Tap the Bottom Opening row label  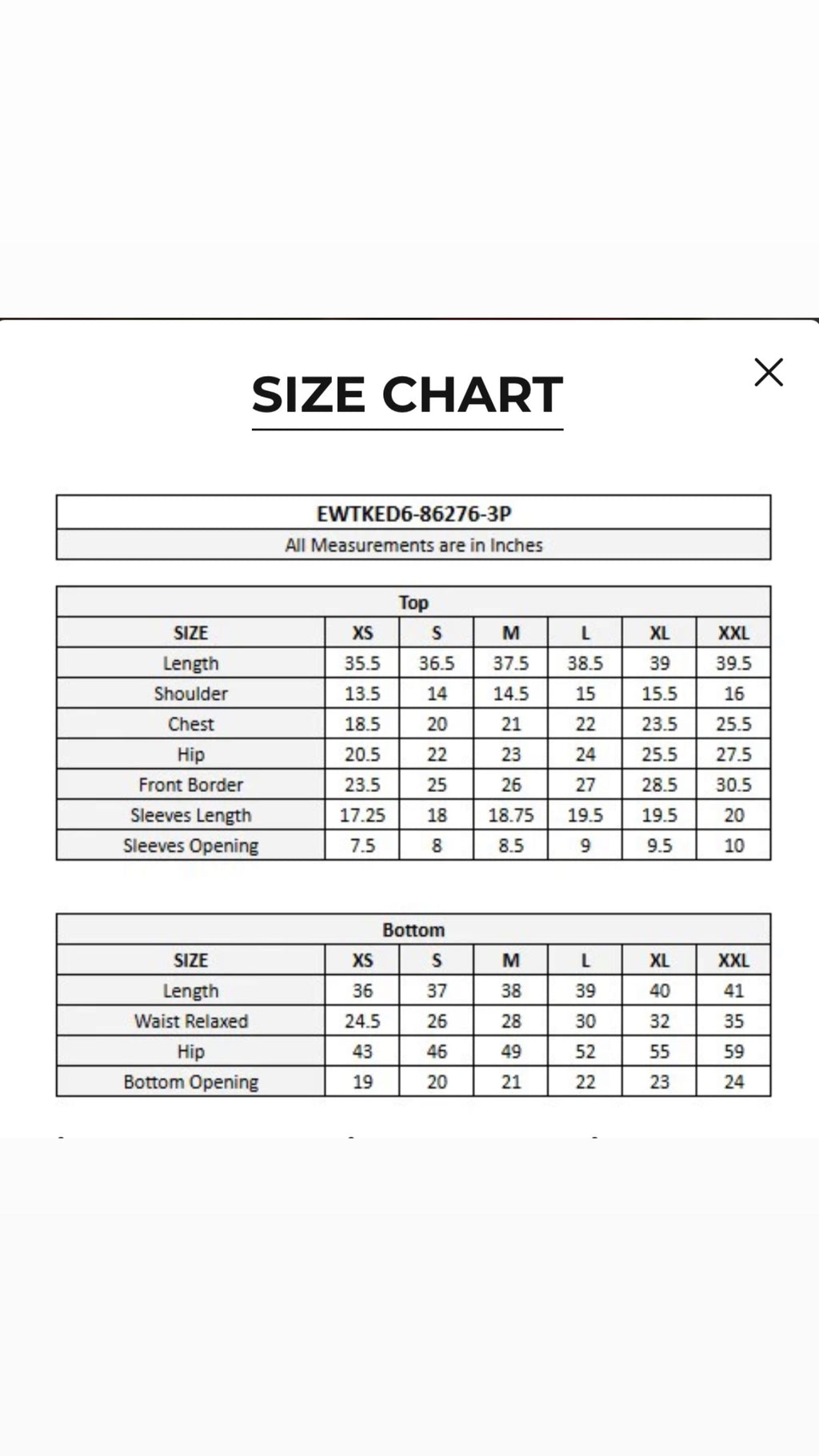pos(191,1082)
